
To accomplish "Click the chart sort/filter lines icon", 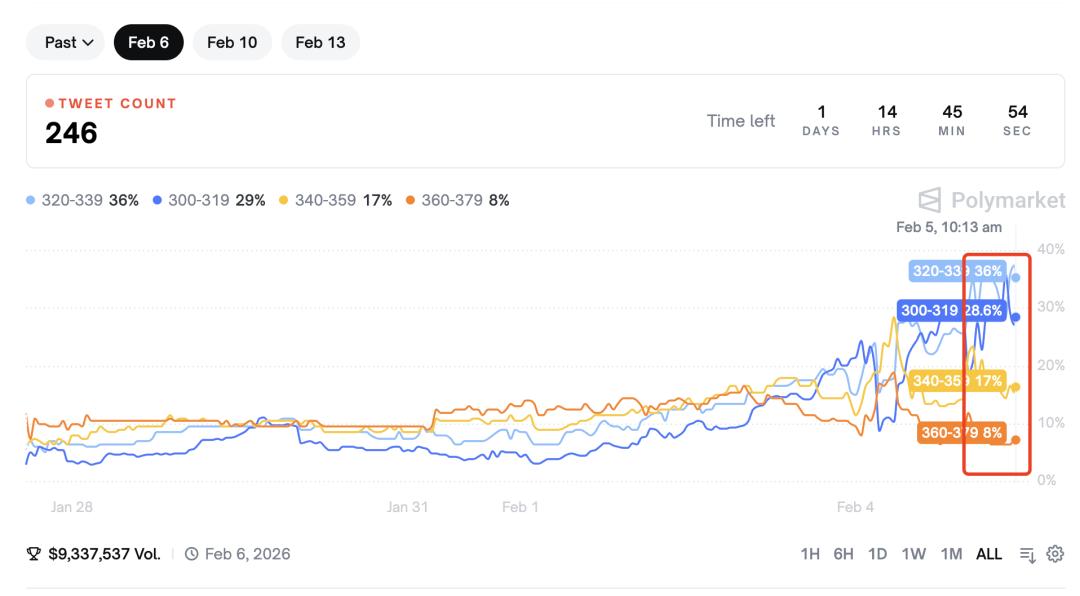I will [x=1027, y=554].
